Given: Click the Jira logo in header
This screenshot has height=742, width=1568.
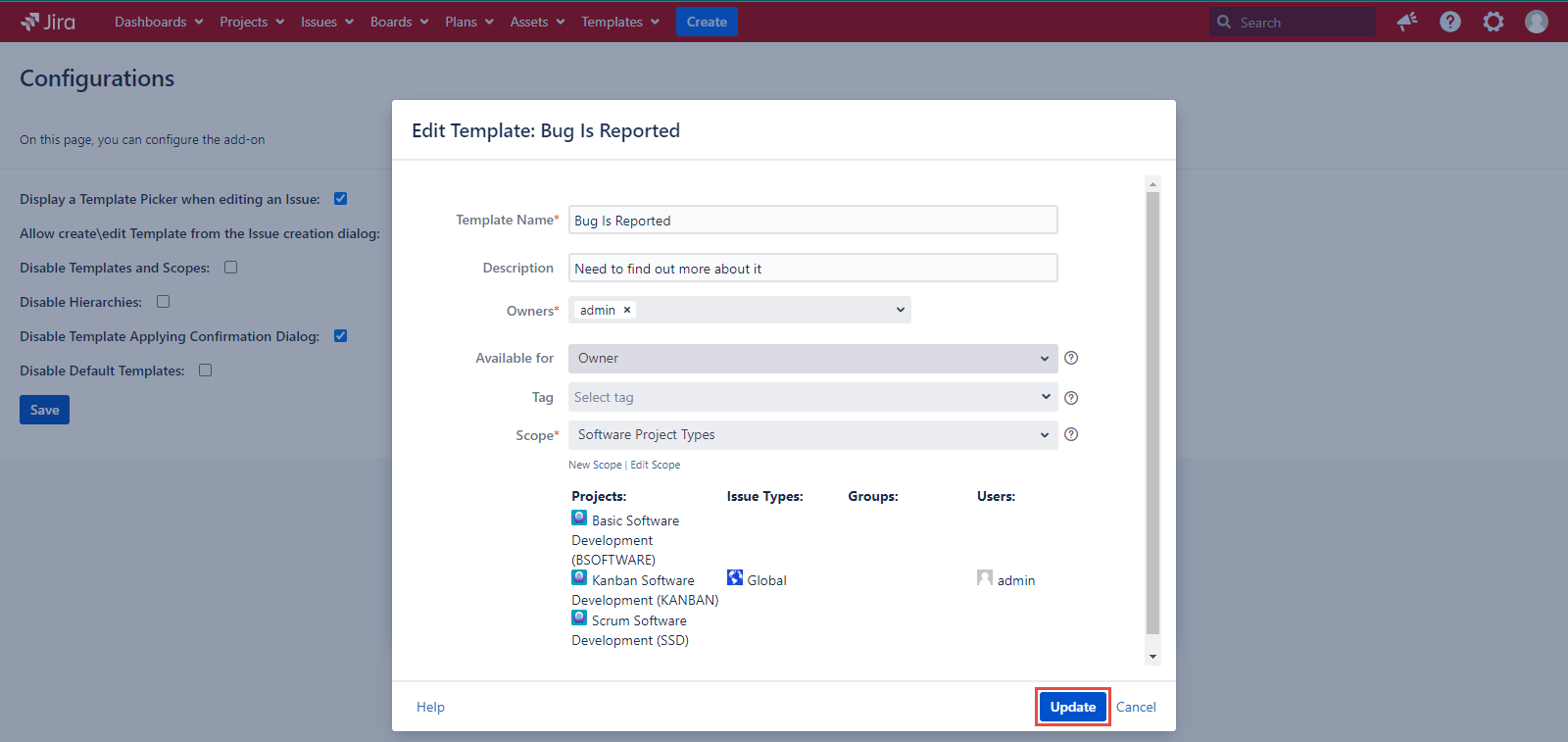Looking at the screenshot, I should [48, 22].
